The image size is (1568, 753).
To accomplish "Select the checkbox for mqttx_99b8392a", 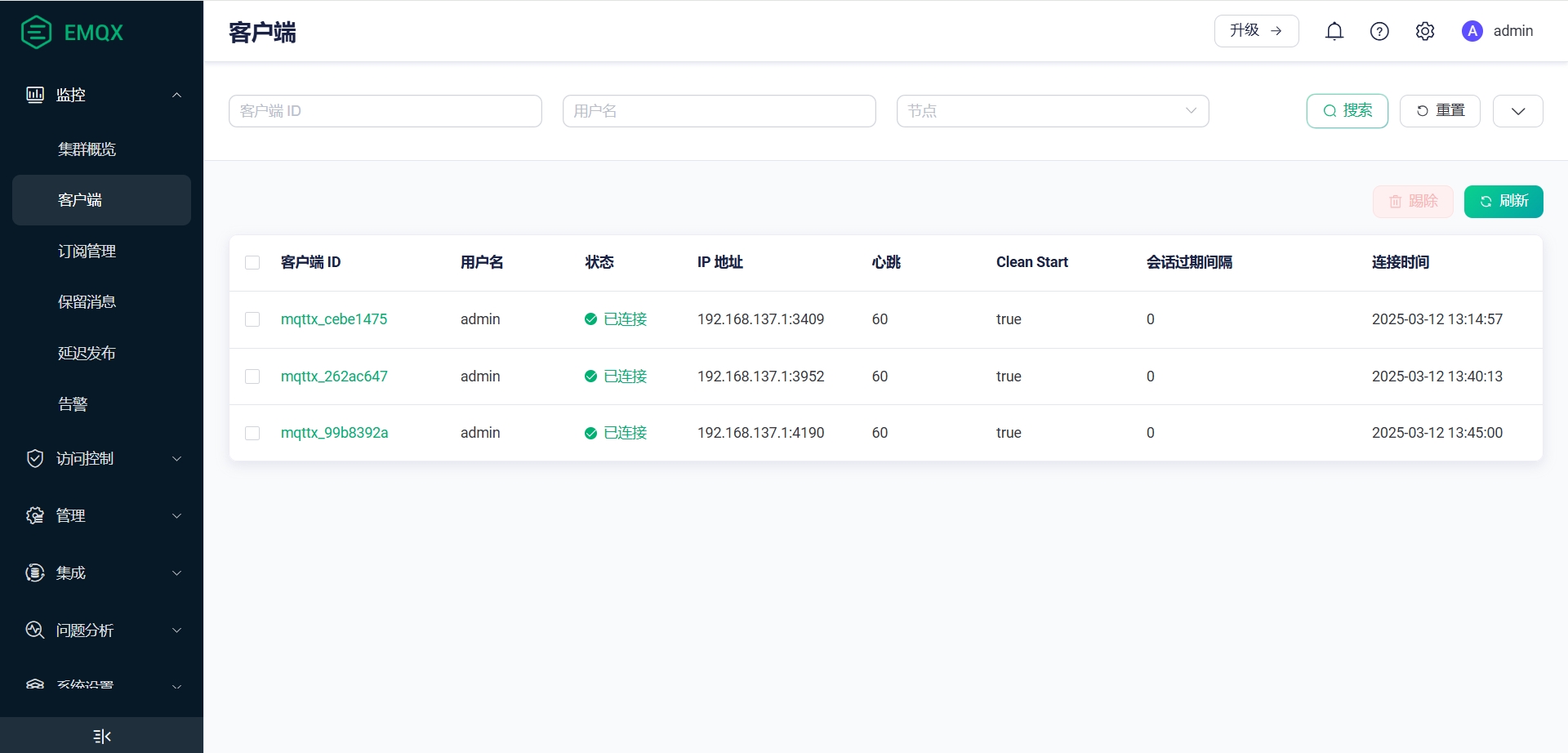I will coord(252,433).
